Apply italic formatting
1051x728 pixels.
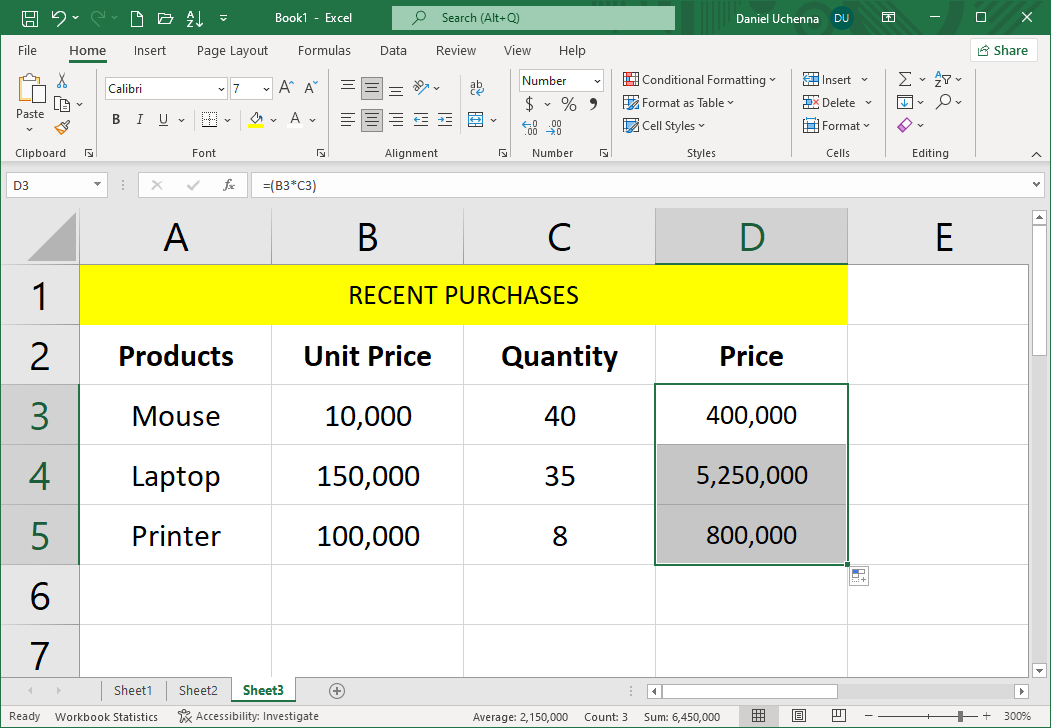pos(139,119)
